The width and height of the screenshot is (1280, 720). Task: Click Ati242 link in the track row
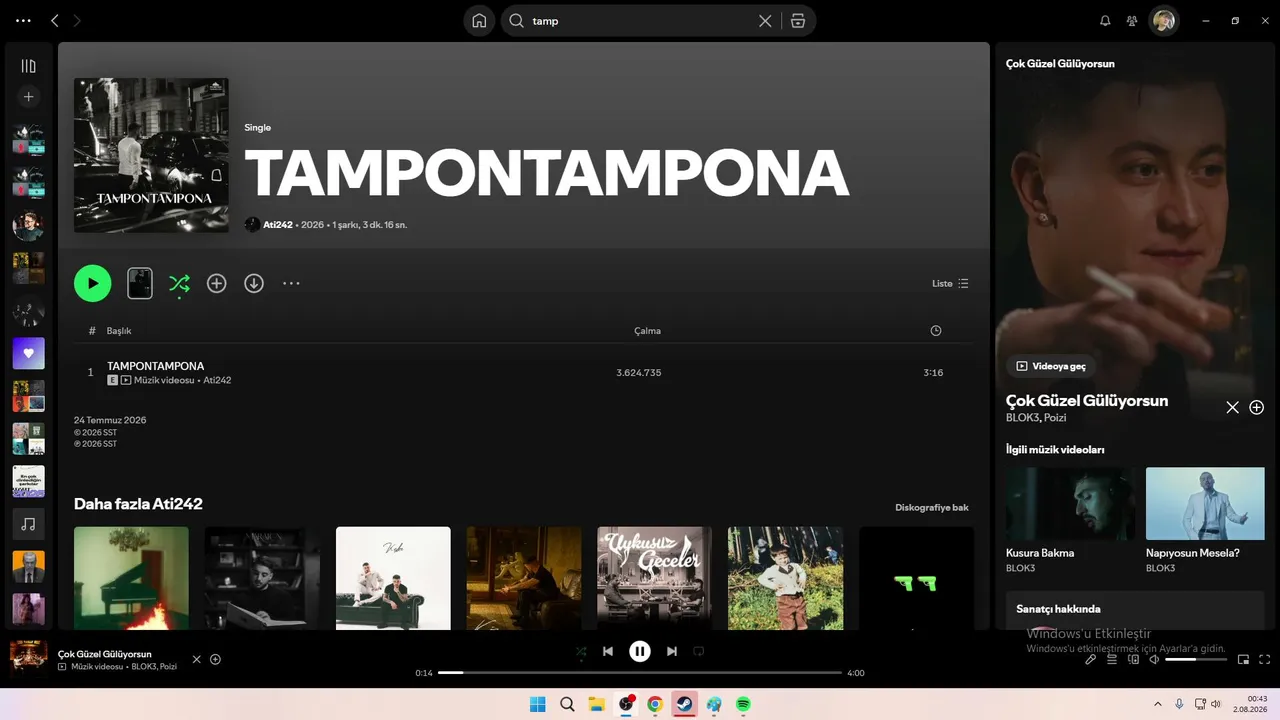click(x=217, y=380)
